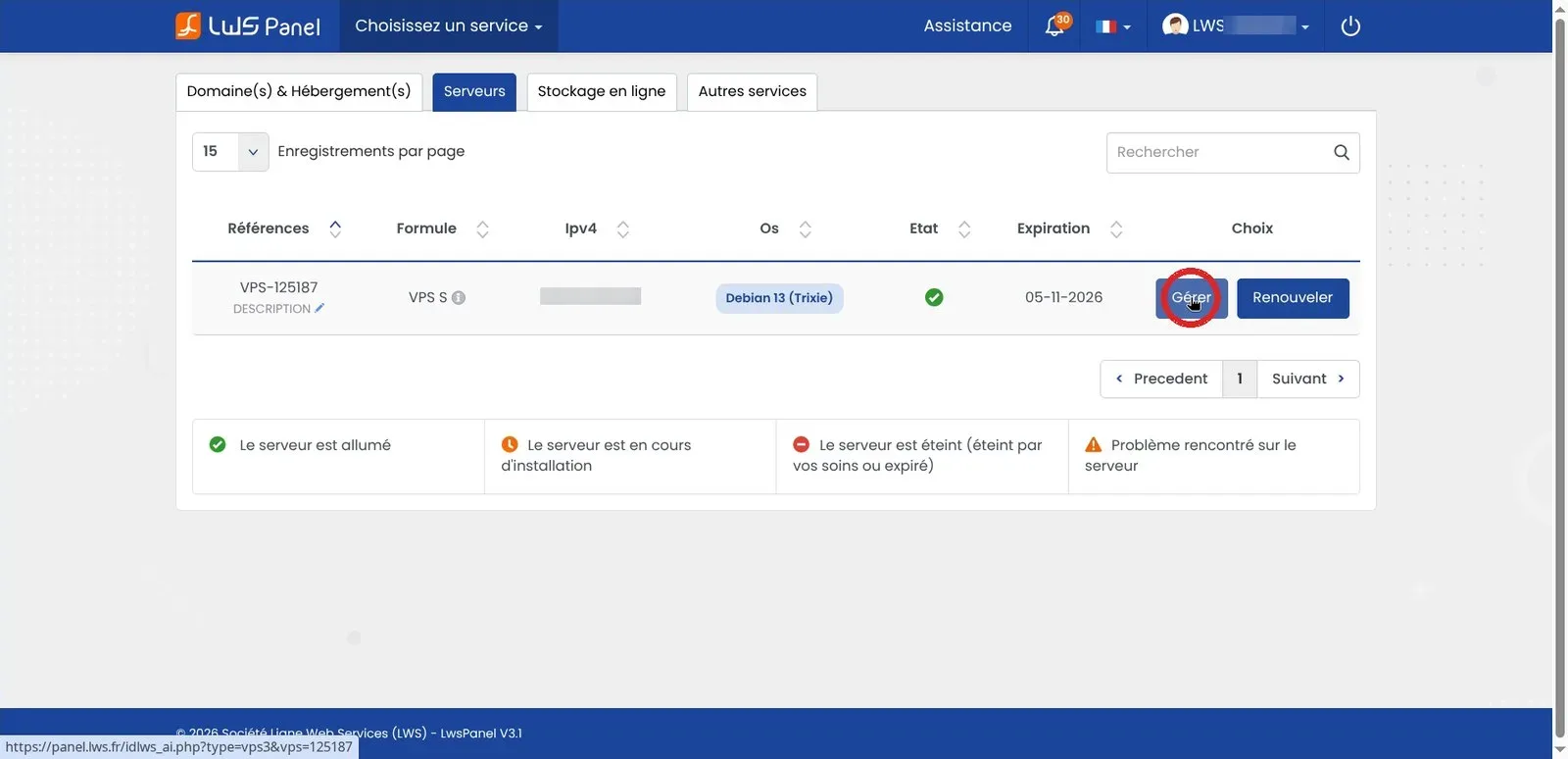Screen dimensions: 1568x759
Task: Click the green icon beside 'Le serveur est allumé'
Action: coord(218,444)
